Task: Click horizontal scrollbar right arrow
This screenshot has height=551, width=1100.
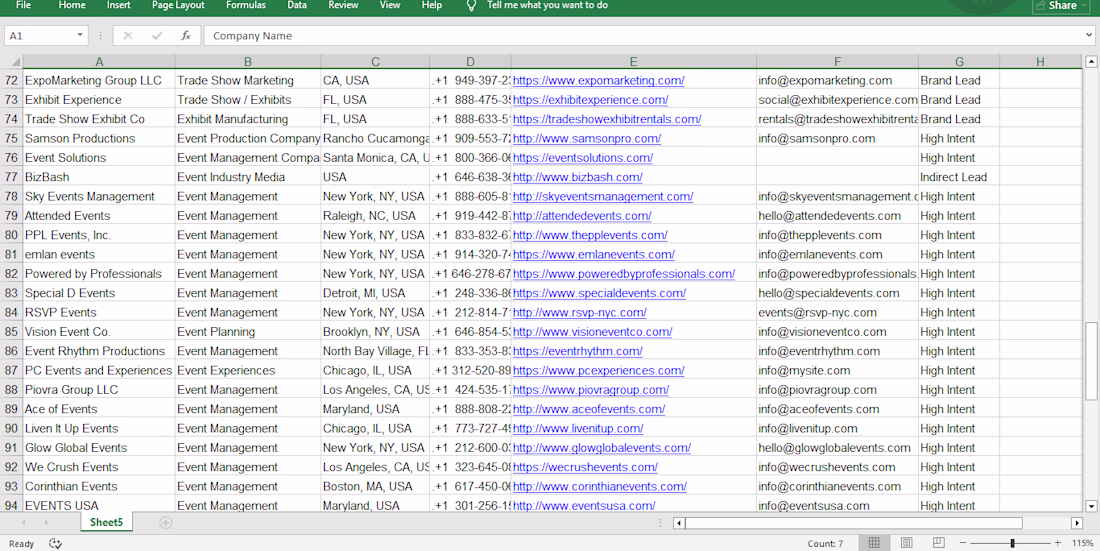Action: [1077, 523]
